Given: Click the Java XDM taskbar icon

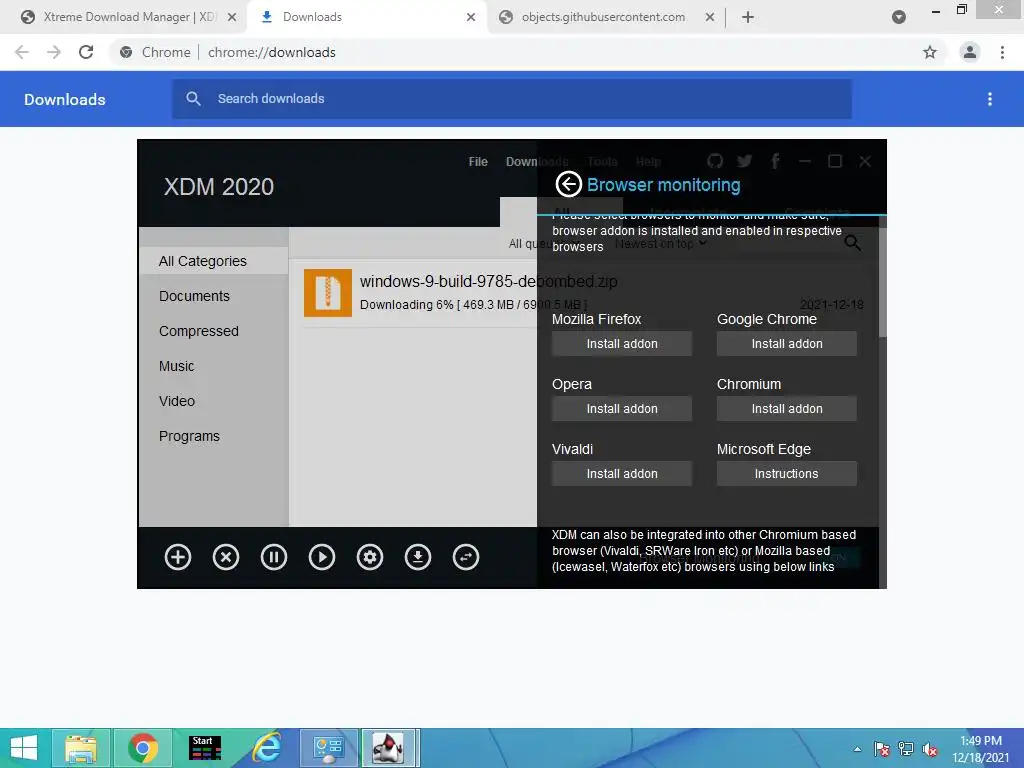Looking at the screenshot, I should click(389, 748).
